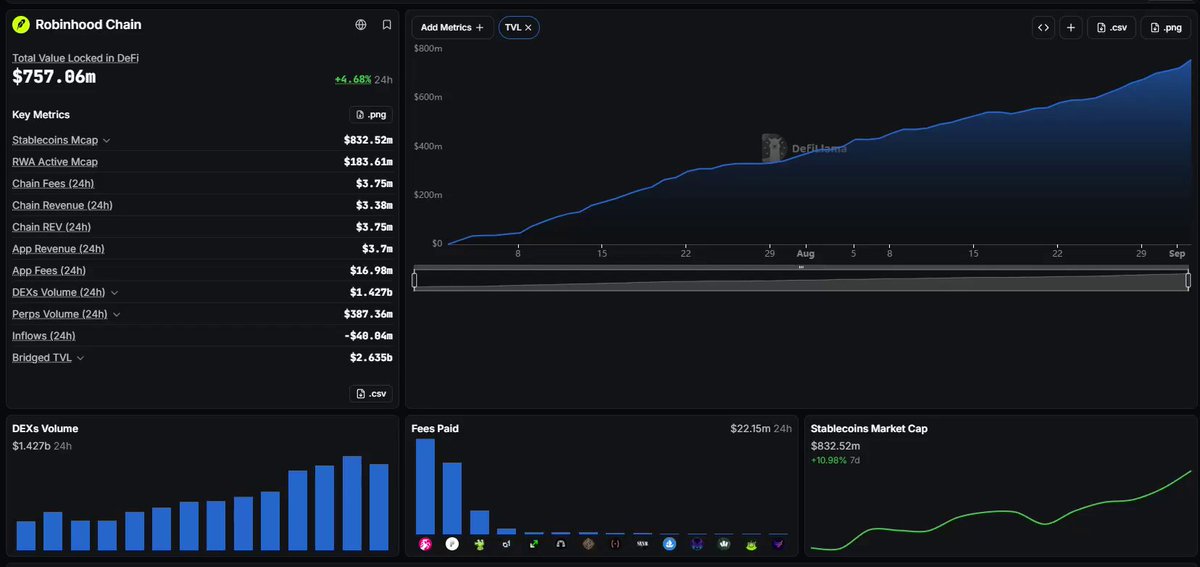Click the $387.36m Perps Volume value
1200x567 pixels.
point(368,314)
